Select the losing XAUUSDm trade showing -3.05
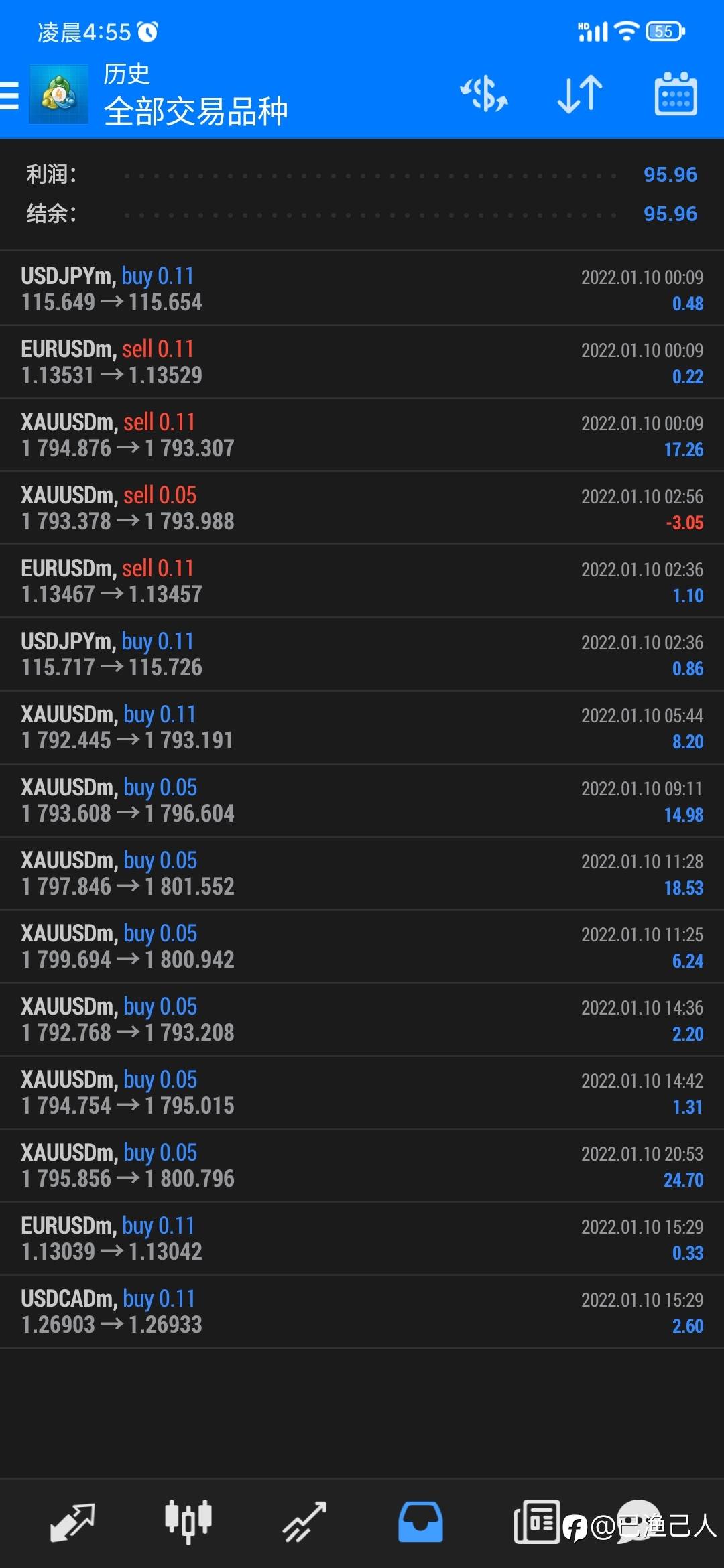Image resolution: width=724 pixels, height=1568 pixels. 362,508
